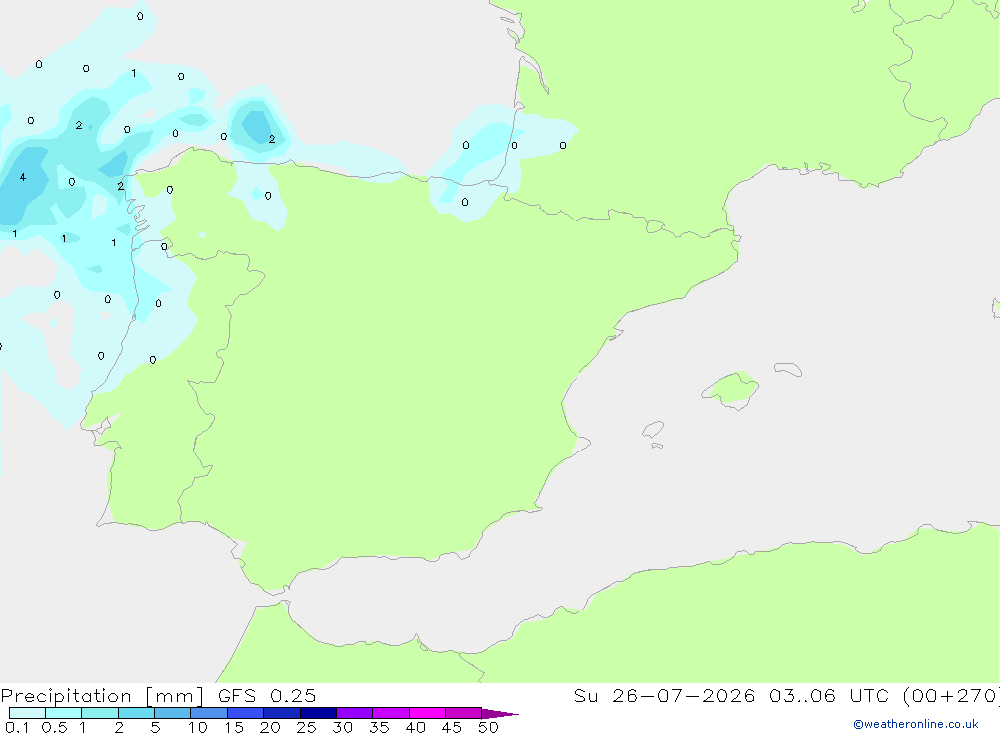This screenshot has width=1000, height=733.
Task: Click the above-50 mm legend arrow tip
Action: click(500, 714)
